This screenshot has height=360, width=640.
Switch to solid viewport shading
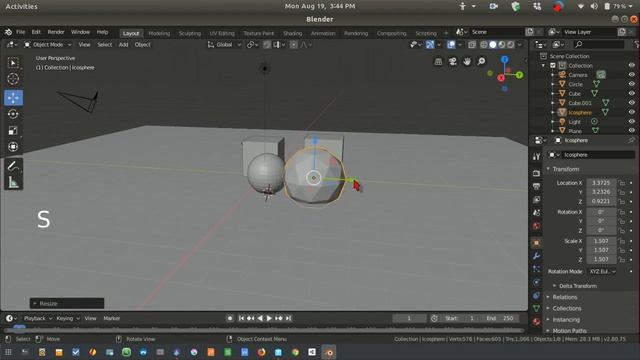tap(493, 45)
